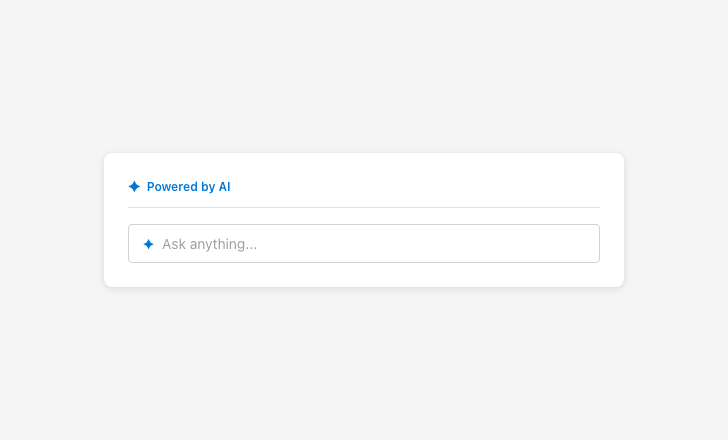Click the sparkle icon inside the input
728x440 pixels.
click(x=148, y=244)
